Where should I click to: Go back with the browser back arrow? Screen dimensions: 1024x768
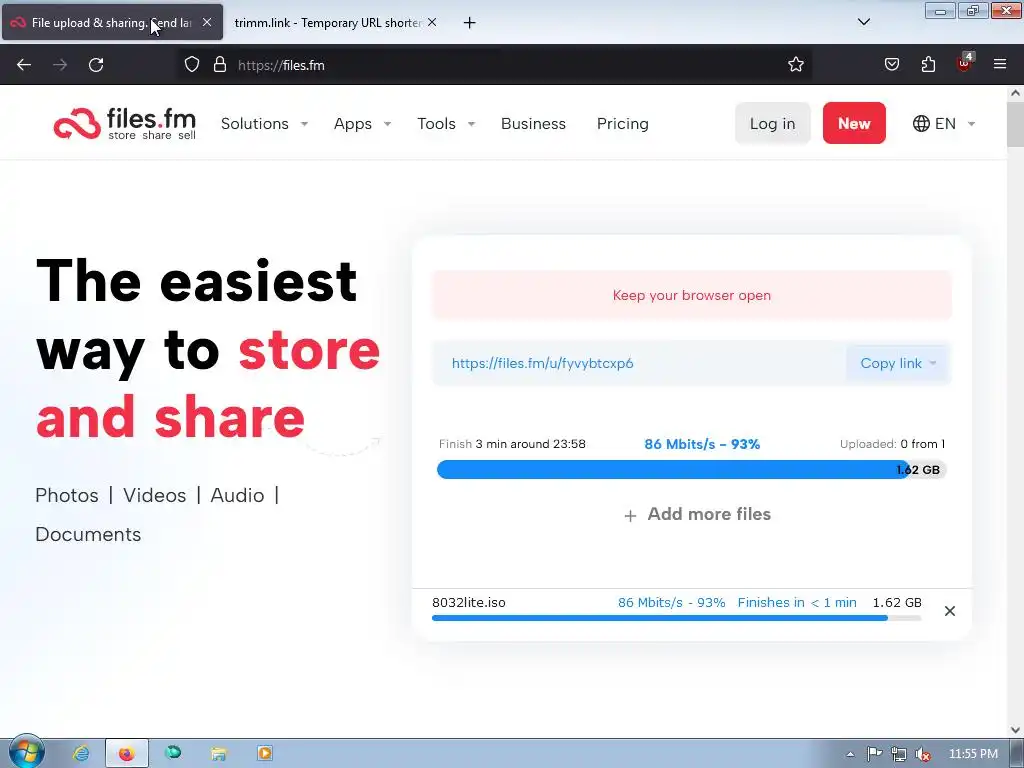click(x=24, y=65)
